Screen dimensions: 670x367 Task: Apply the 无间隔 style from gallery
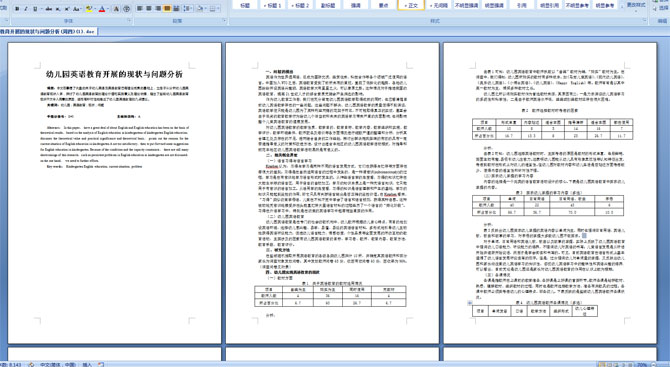(439, 5)
